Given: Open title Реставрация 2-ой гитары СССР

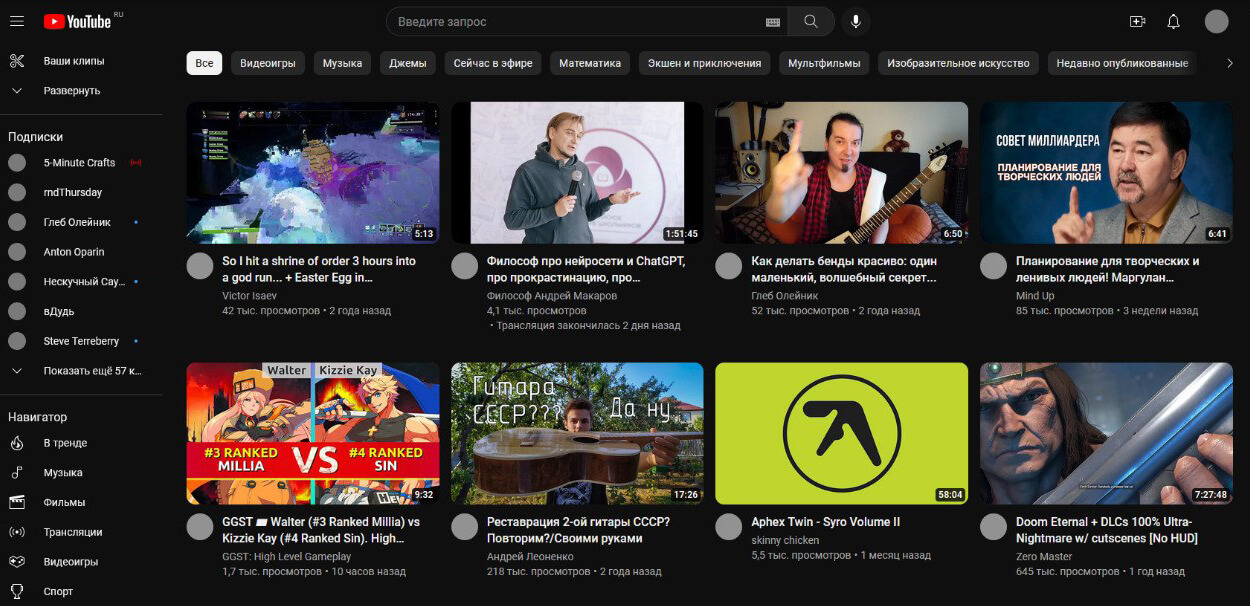Looking at the screenshot, I should [x=578, y=530].
